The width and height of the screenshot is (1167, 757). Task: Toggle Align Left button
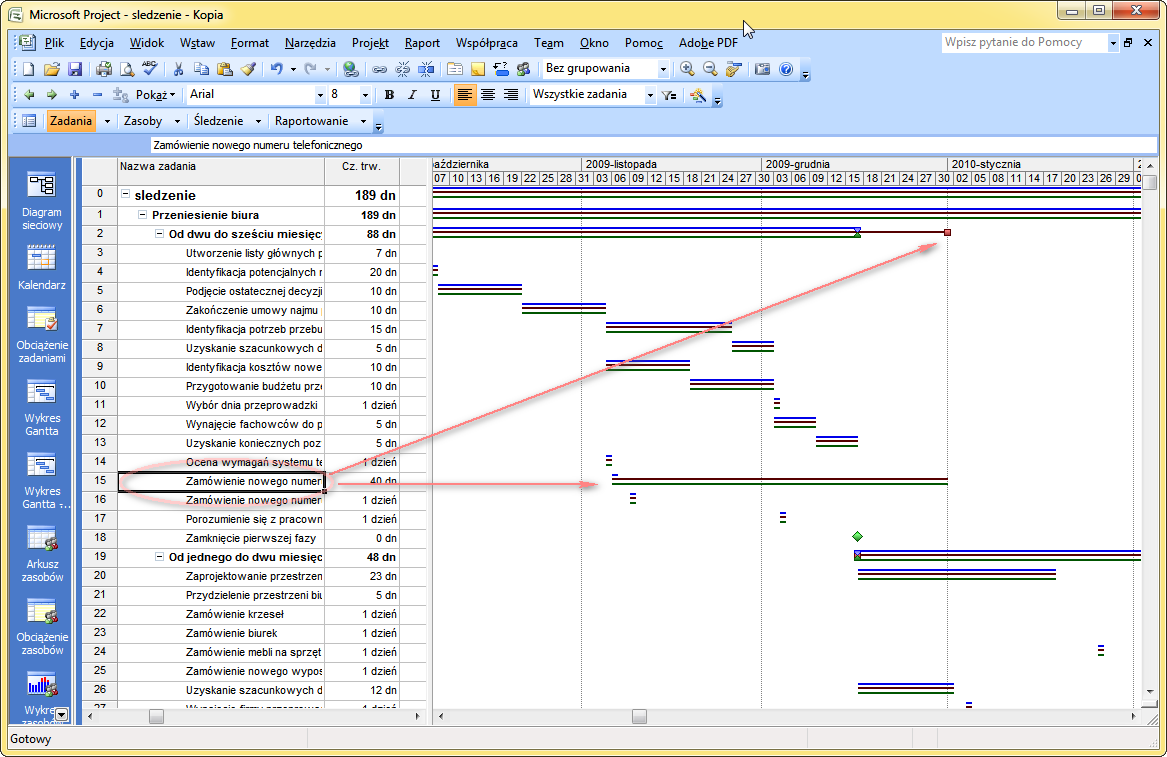tap(464, 95)
